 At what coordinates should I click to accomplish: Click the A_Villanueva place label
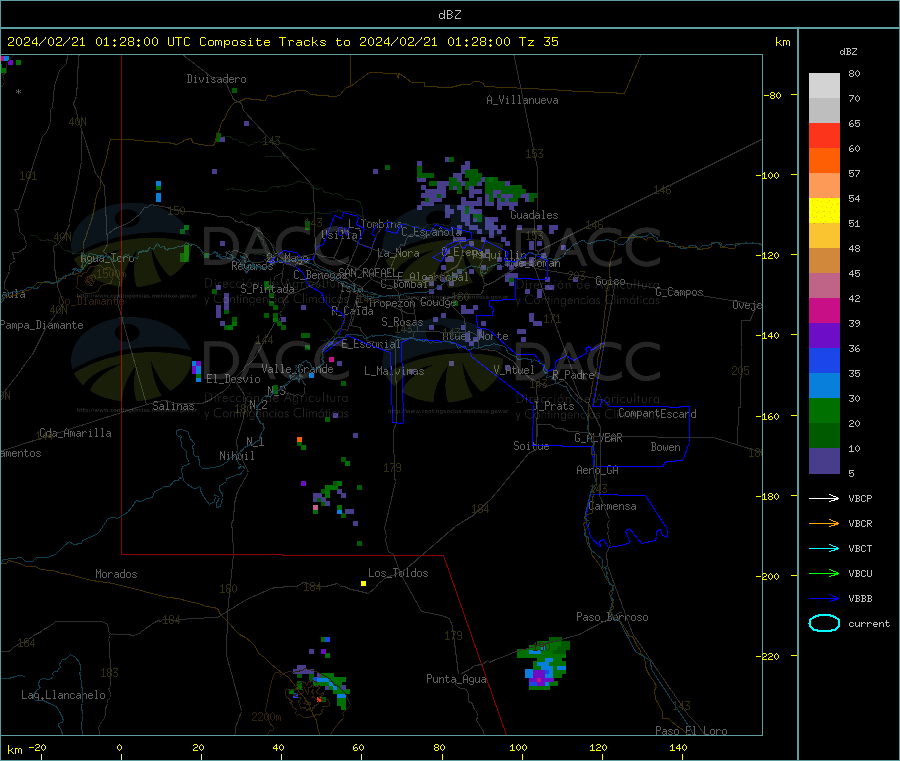[522, 100]
